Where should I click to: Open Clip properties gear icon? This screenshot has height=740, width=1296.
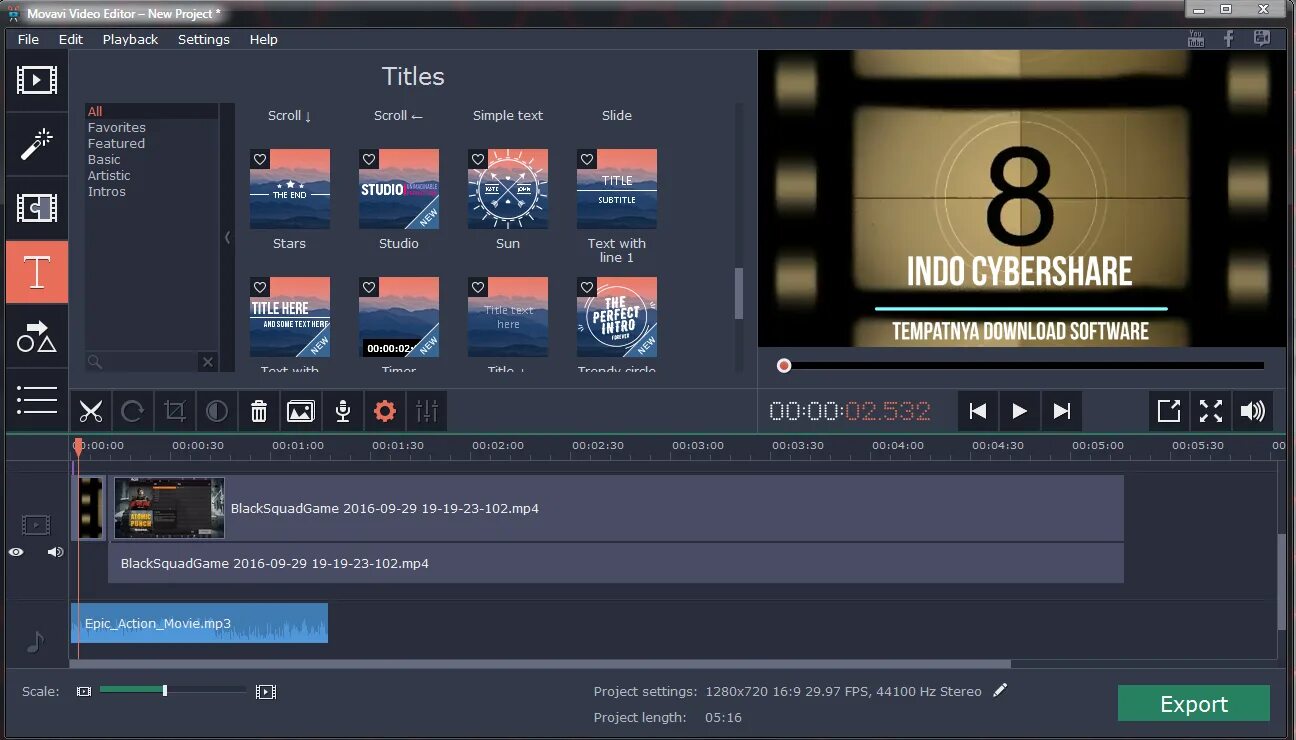click(385, 411)
